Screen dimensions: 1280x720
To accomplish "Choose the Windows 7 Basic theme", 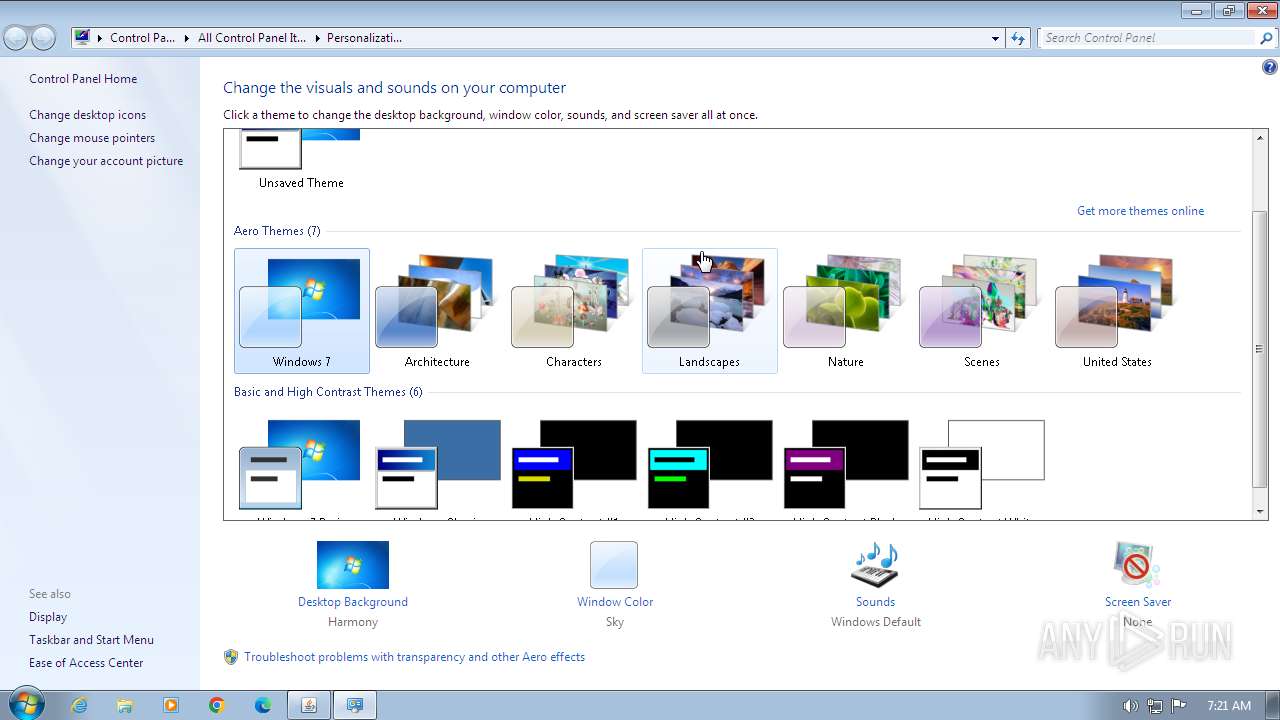I will (301, 468).
